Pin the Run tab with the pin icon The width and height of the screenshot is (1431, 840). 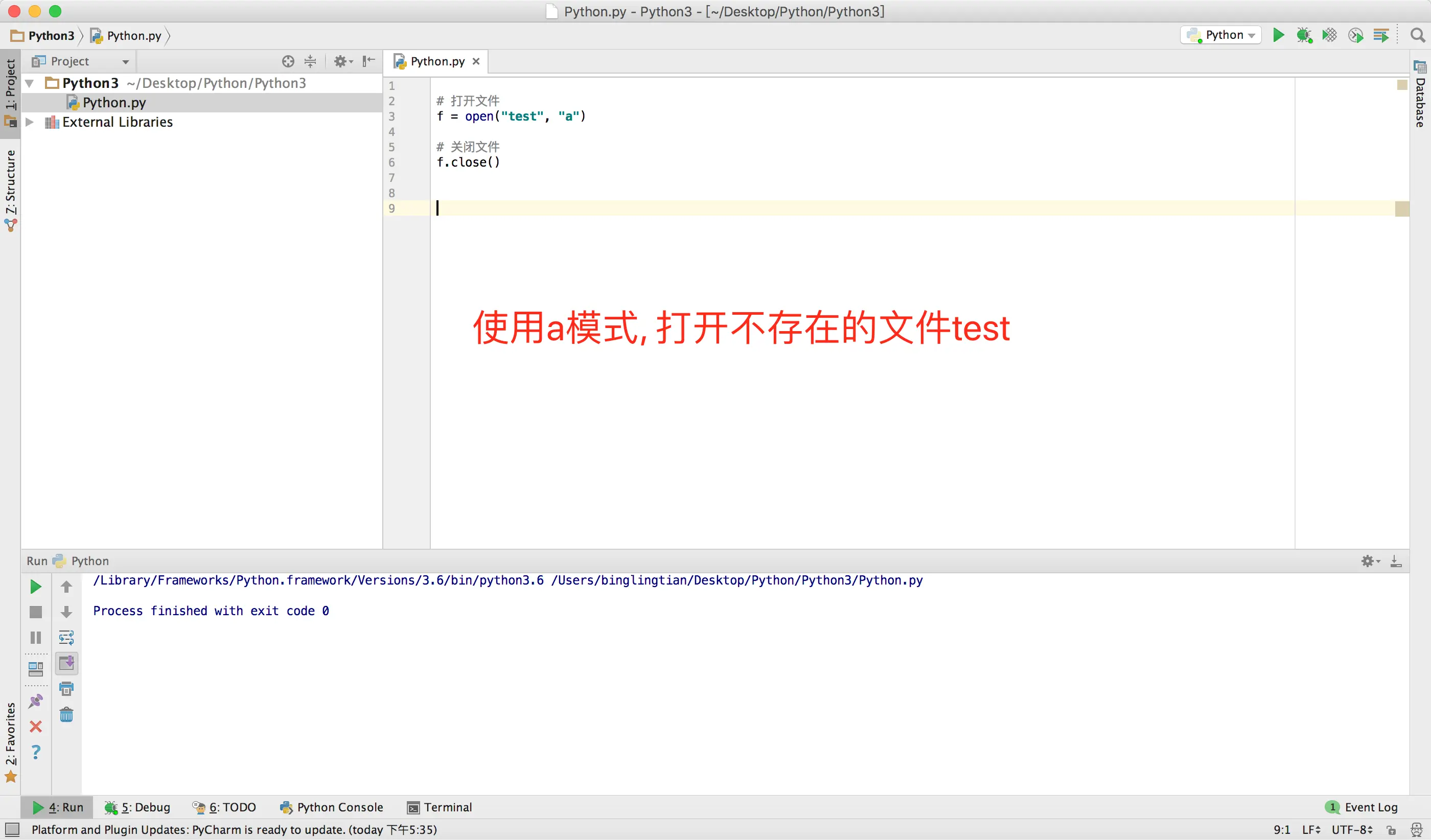point(35,701)
